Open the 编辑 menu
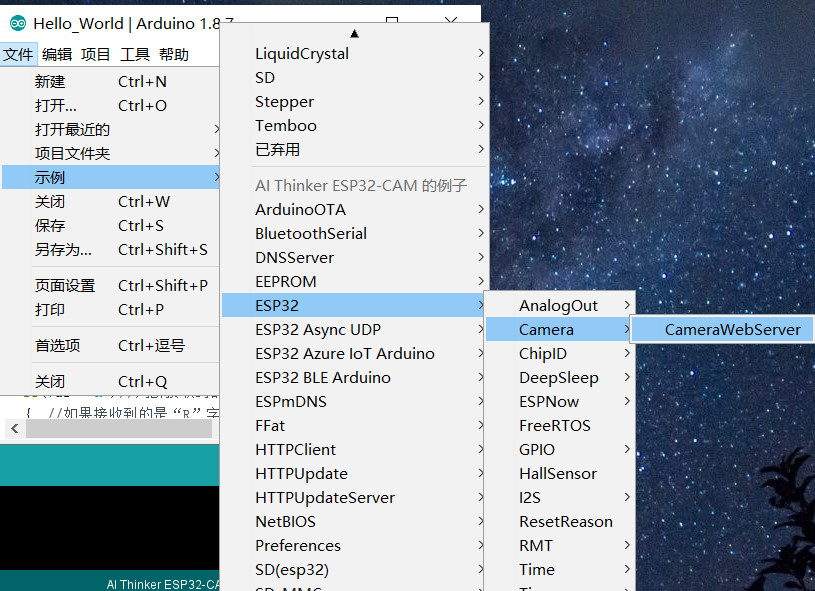The image size is (815, 591). click(x=57, y=54)
